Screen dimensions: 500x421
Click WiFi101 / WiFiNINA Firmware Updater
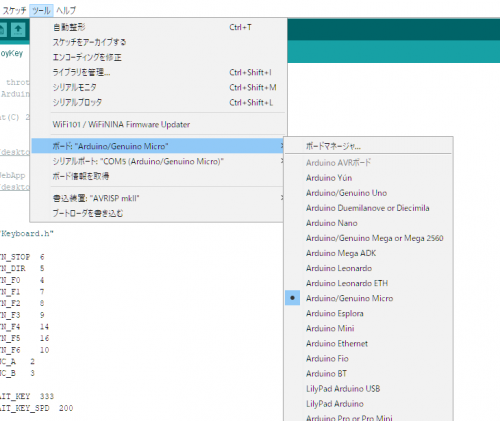(x=158, y=124)
